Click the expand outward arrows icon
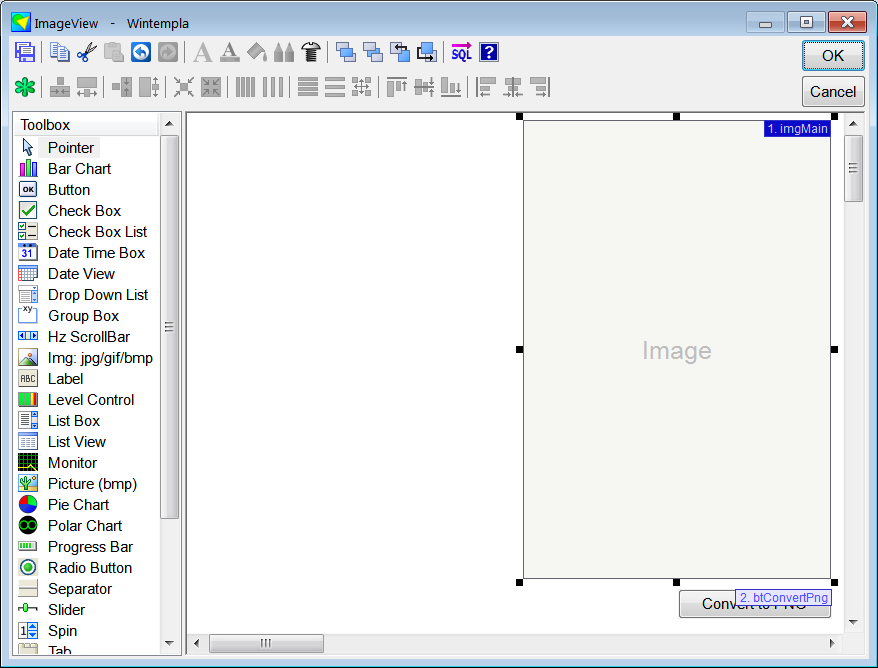Image resolution: width=878 pixels, height=668 pixels. point(184,87)
